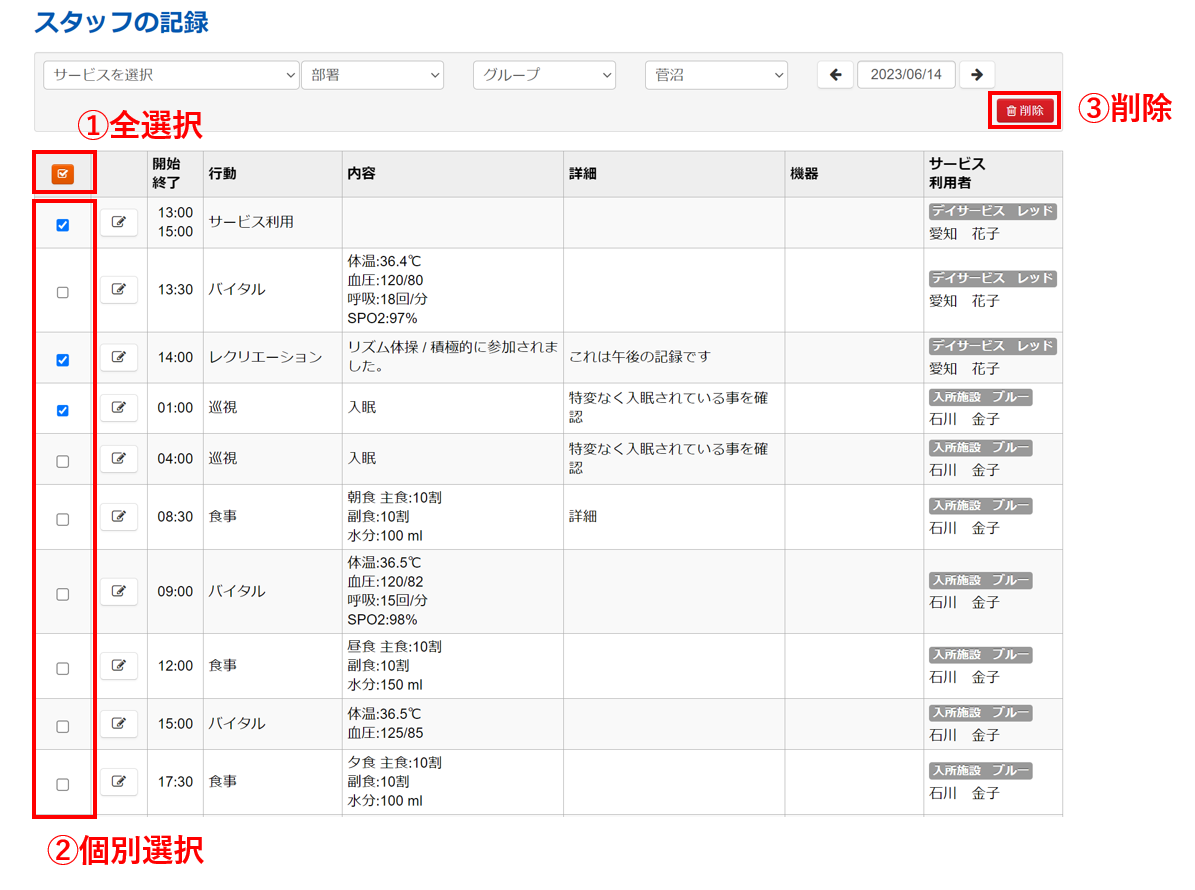
Task: Click デイサービス レッド tag in first row
Action: [992, 211]
